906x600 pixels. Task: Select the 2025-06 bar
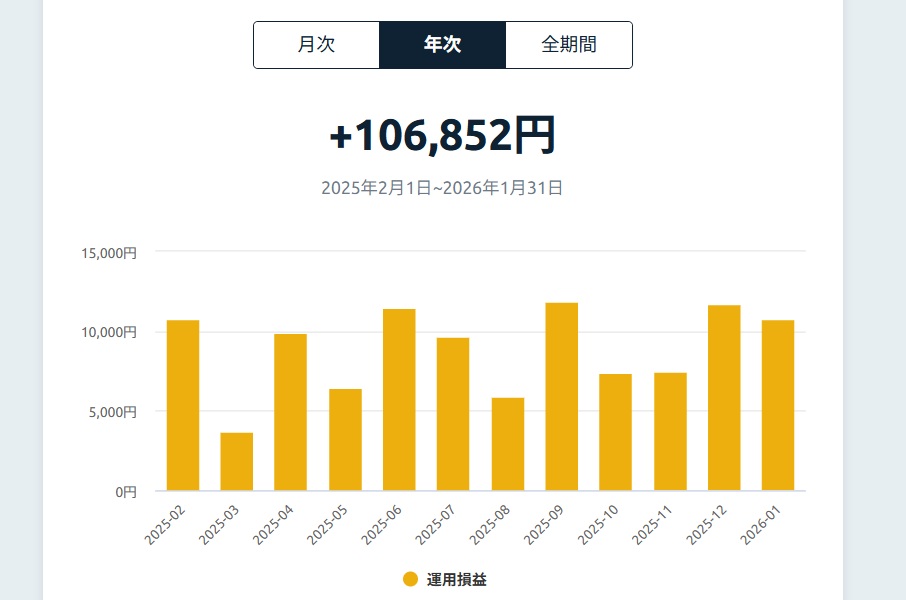(399, 400)
